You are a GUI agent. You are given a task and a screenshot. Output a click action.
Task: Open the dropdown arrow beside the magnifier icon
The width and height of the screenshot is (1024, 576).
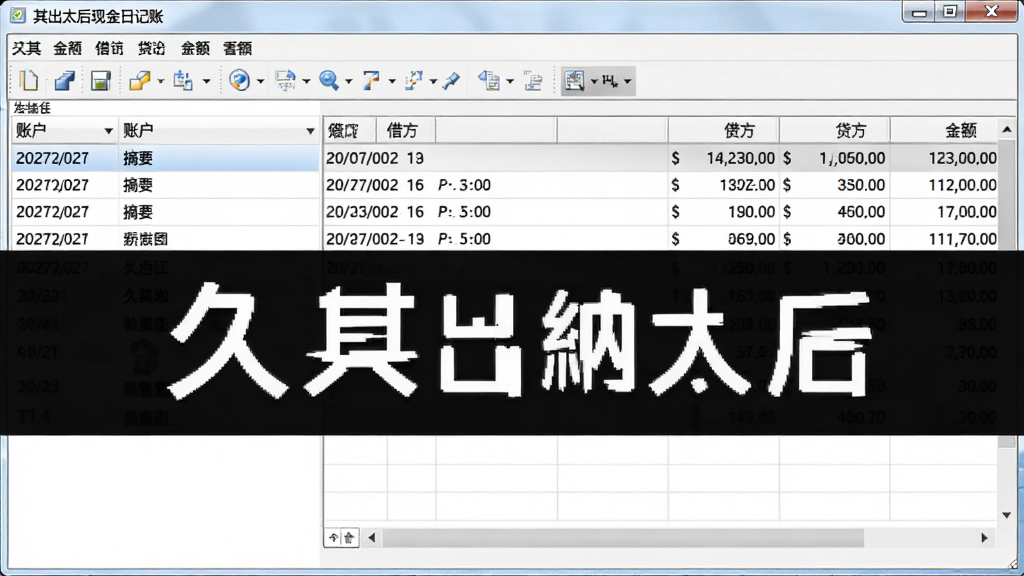pyautogui.click(x=348, y=82)
